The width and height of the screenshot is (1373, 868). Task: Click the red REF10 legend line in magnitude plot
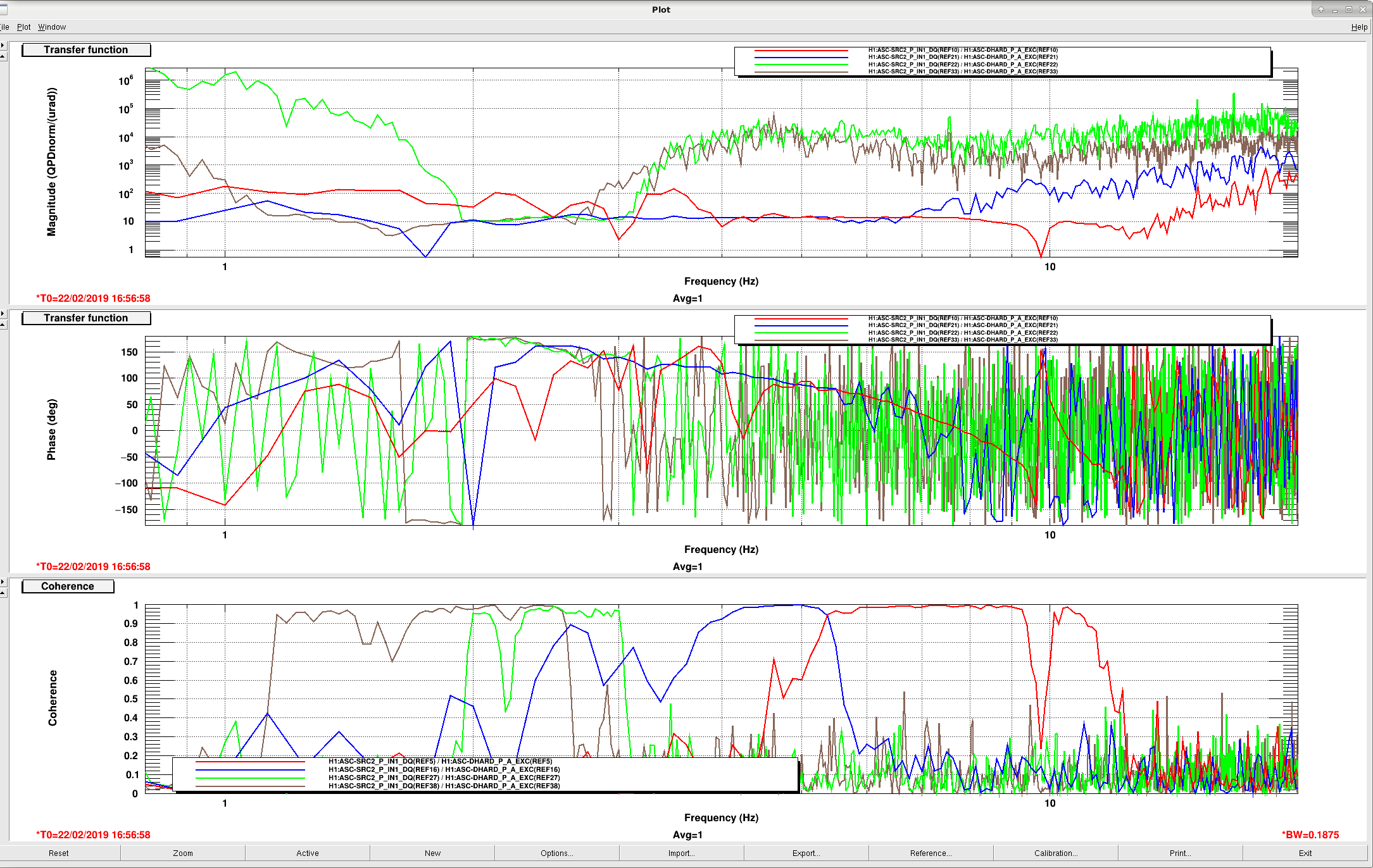[801, 51]
